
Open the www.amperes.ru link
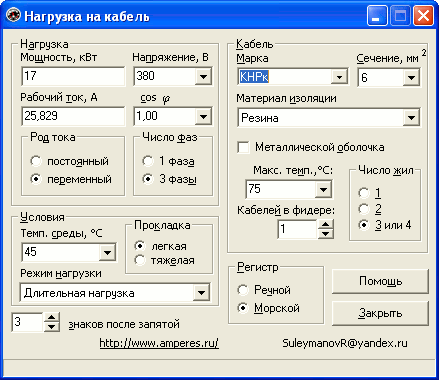(159, 343)
